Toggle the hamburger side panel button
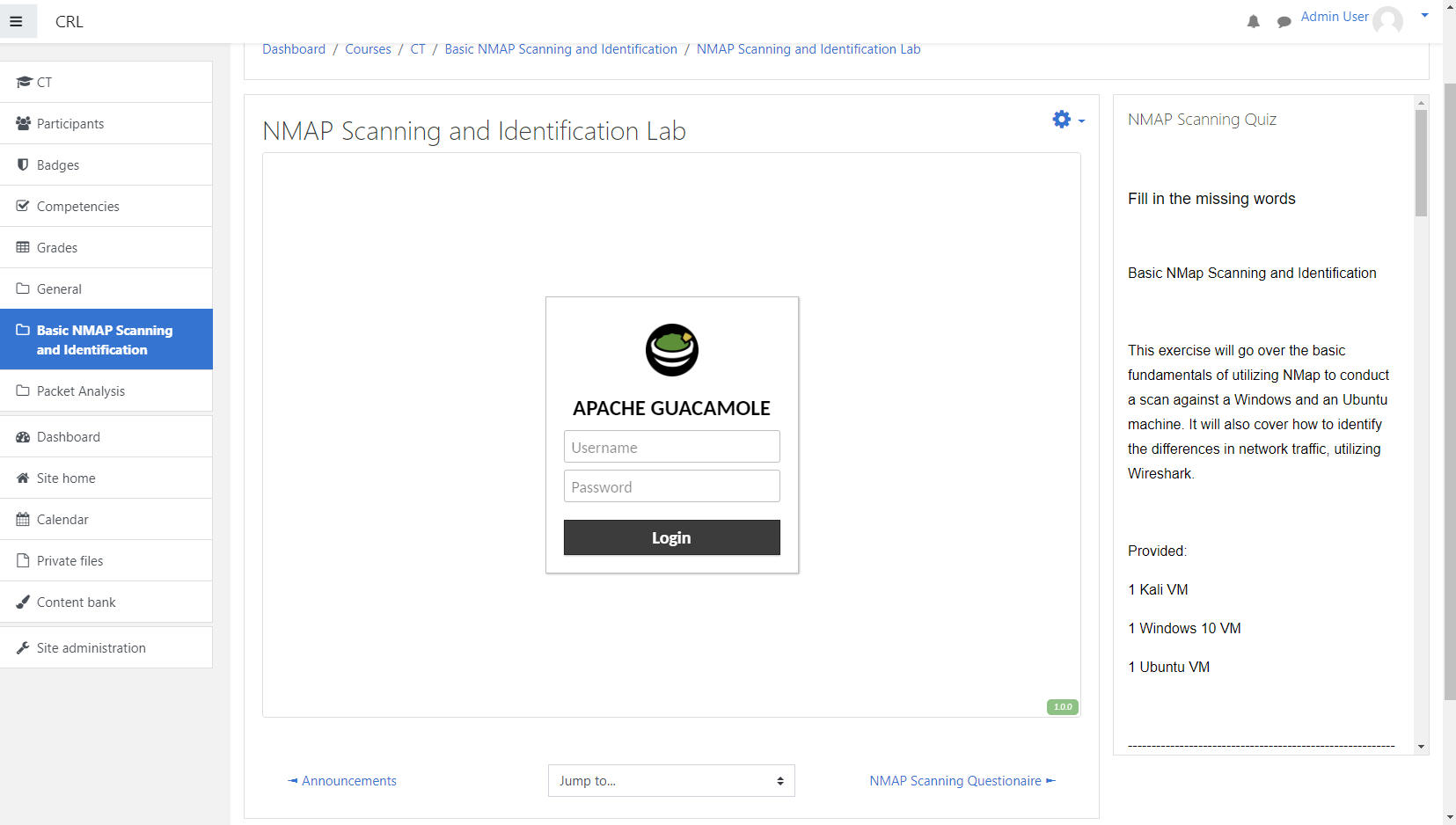 click(17, 21)
